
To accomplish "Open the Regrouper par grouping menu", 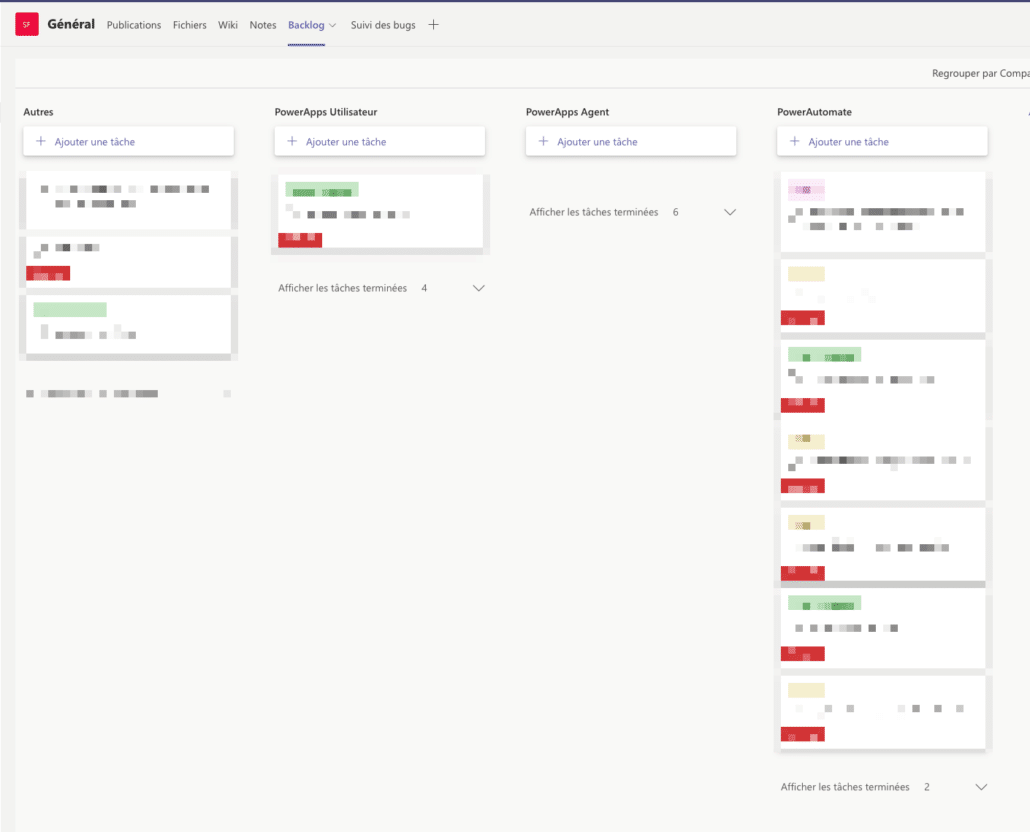I will tap(981, 74).
